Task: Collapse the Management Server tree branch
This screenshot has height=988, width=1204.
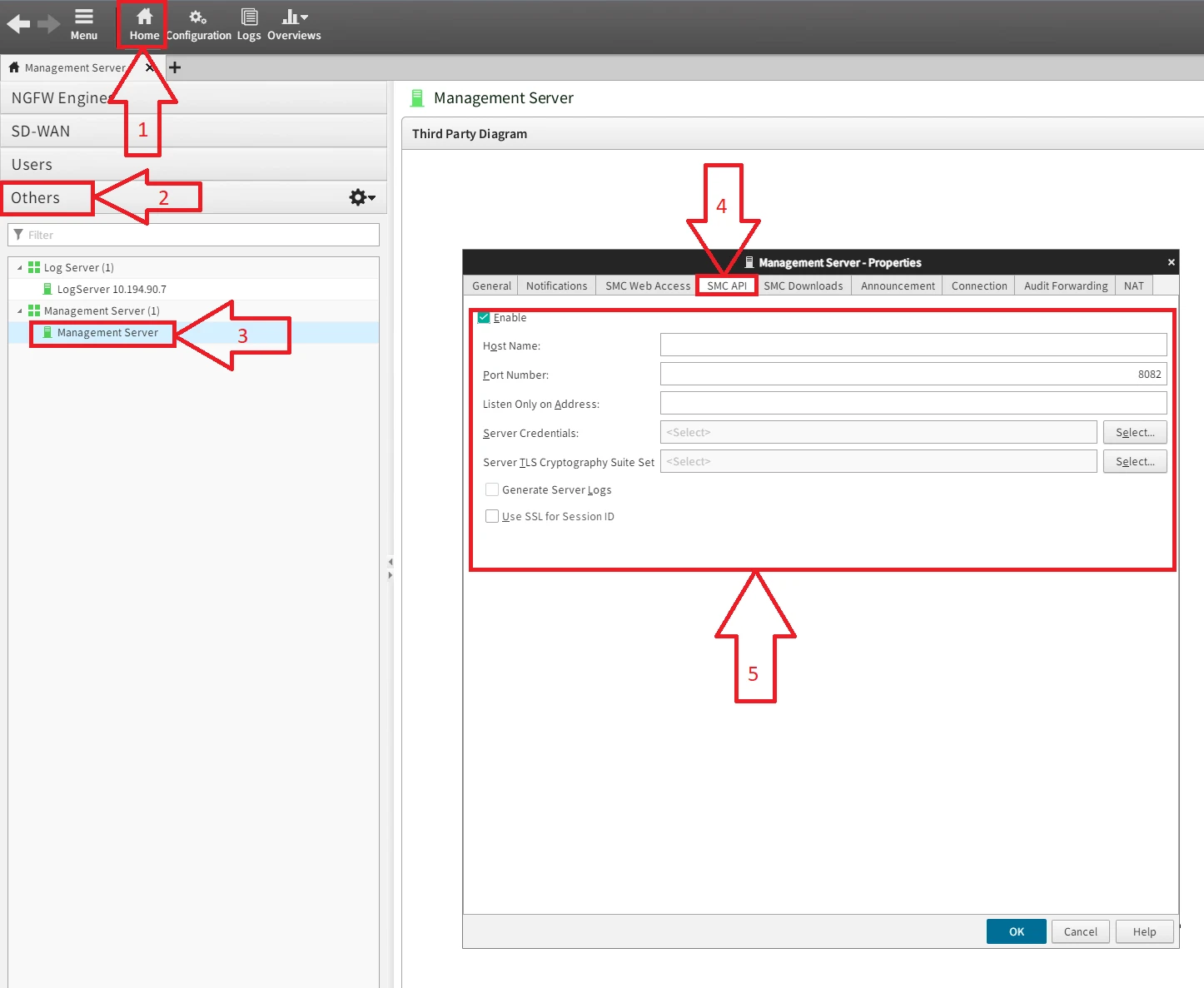Action: click(18, 310)
